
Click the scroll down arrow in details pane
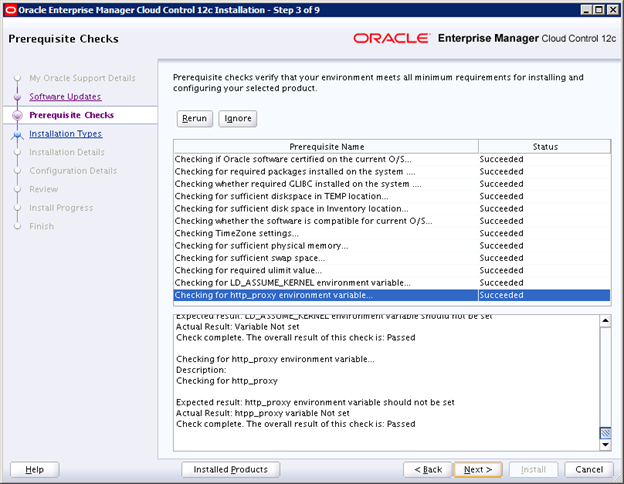pos(605,445)
